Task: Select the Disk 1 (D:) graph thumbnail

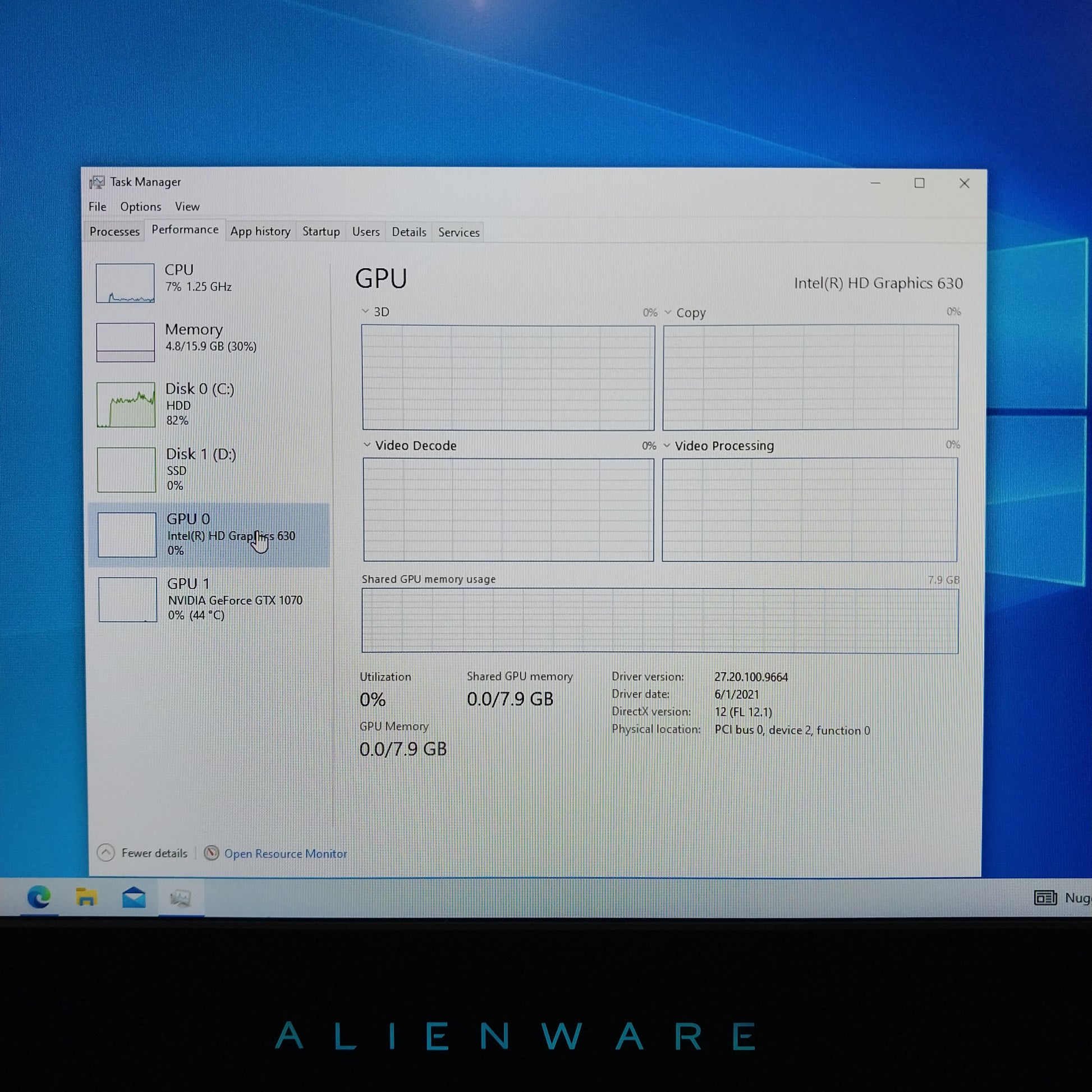Action: (127, 470)
